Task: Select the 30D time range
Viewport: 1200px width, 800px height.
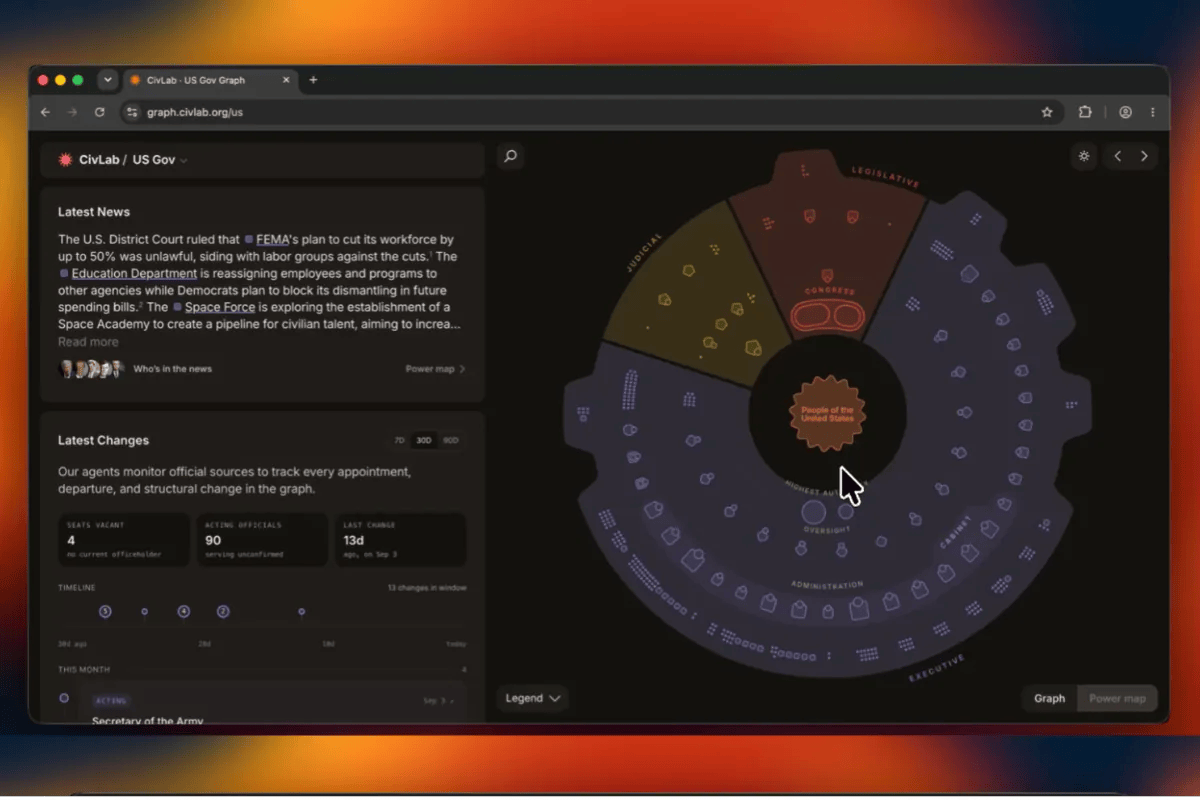Action: tap(424, 440)
